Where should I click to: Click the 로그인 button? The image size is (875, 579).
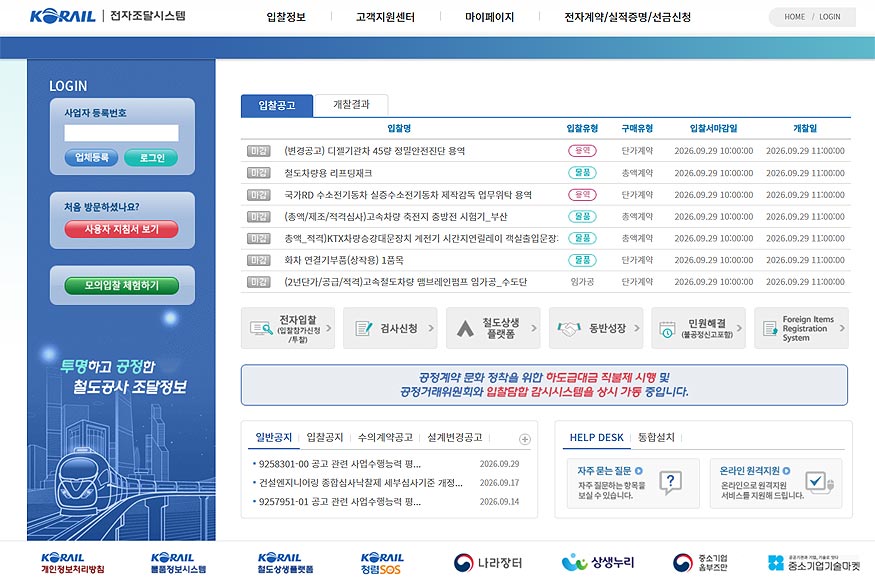coord(151,158)
